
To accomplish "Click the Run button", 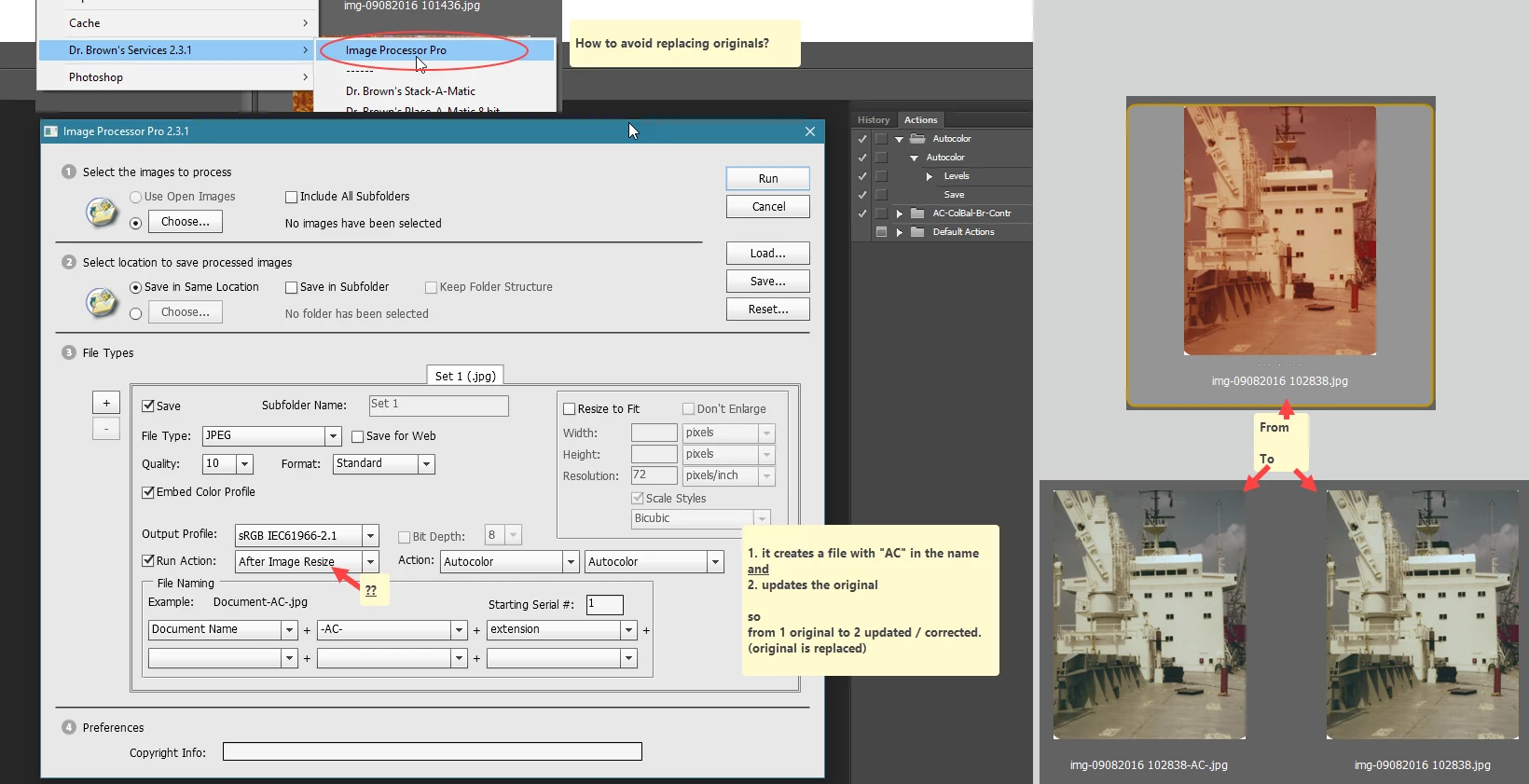I will point(768,179).
